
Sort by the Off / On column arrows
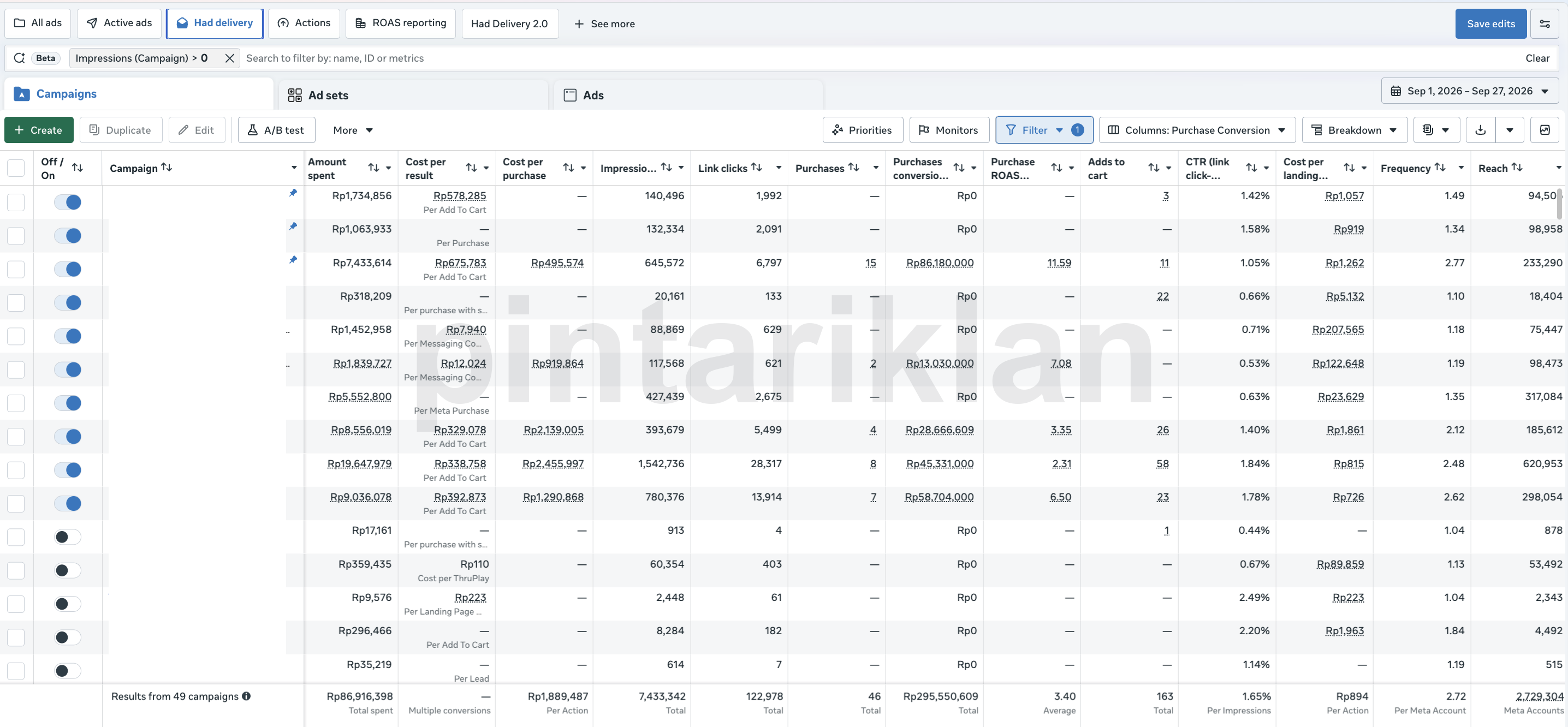(78, 168)
